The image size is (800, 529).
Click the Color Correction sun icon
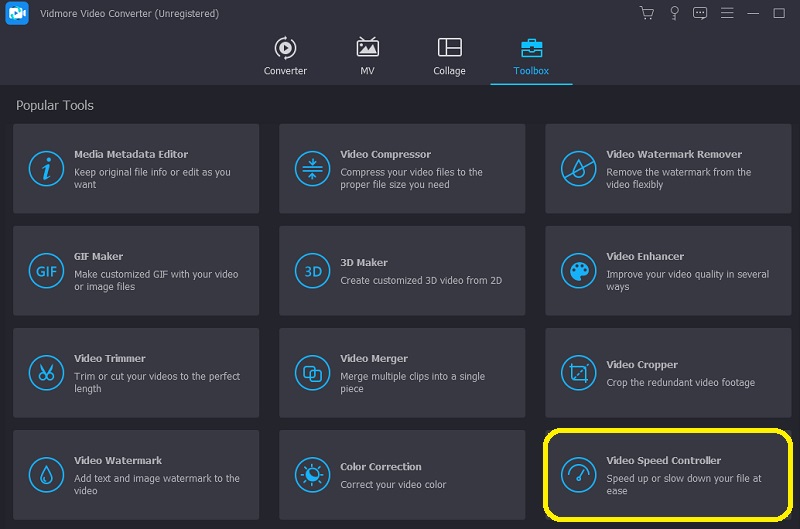(x=312, y=475)
